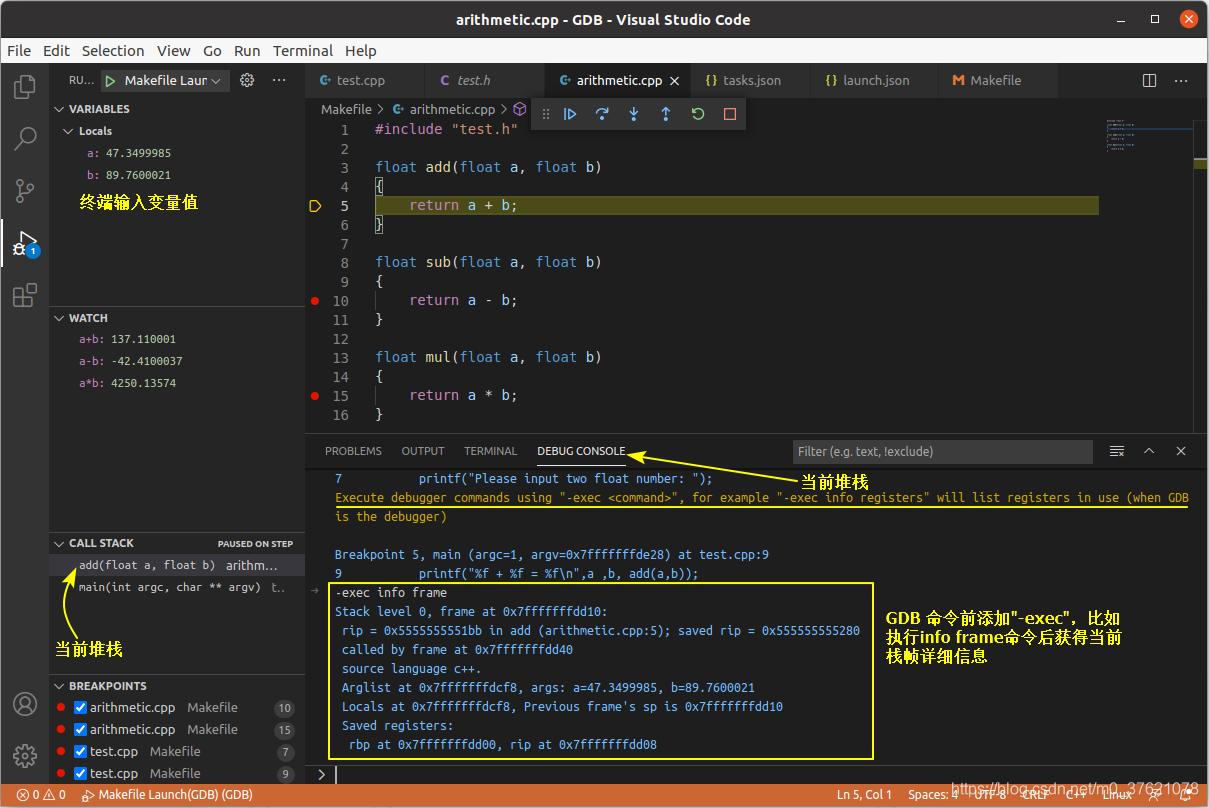
Task: Switch to the test.cpp editor tab
Action: click(x=365, y=80)
